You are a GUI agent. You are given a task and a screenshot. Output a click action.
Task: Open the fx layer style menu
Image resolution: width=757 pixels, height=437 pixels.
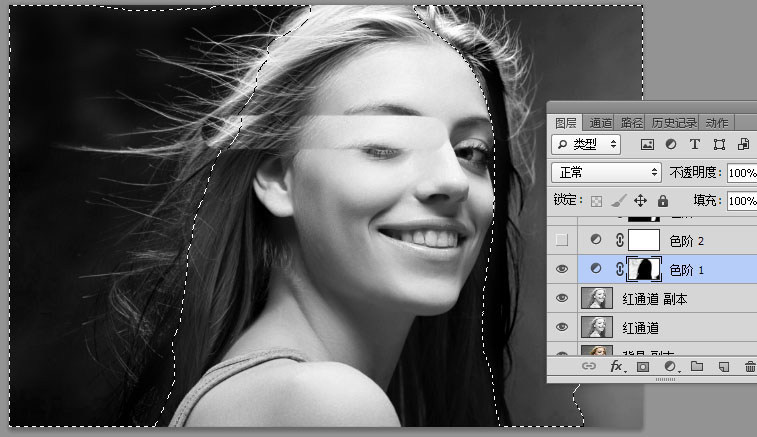(616, 367)
